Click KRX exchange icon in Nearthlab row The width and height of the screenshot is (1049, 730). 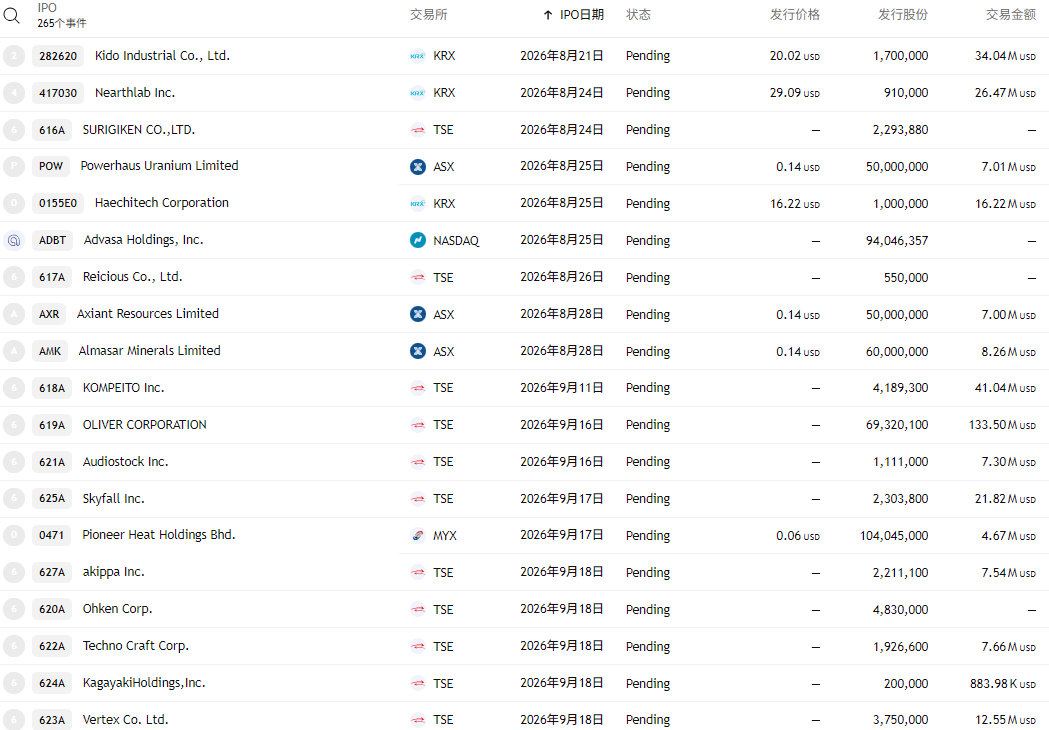pyautogui.click(x=417, y=93)
